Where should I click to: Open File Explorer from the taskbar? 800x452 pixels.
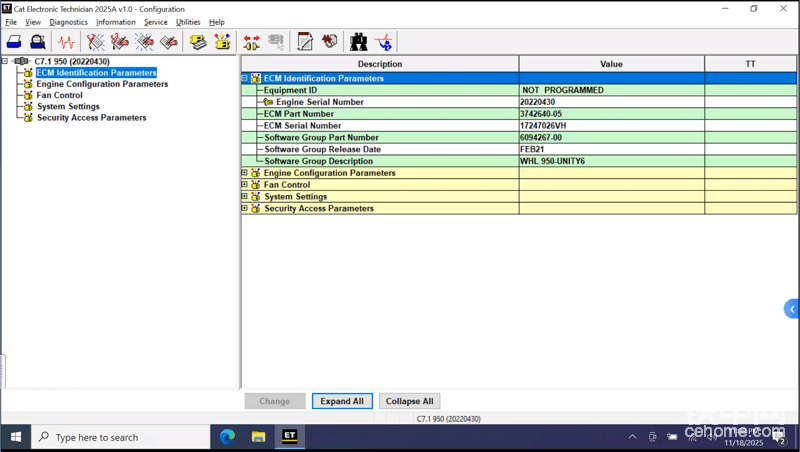pos(258,437)
